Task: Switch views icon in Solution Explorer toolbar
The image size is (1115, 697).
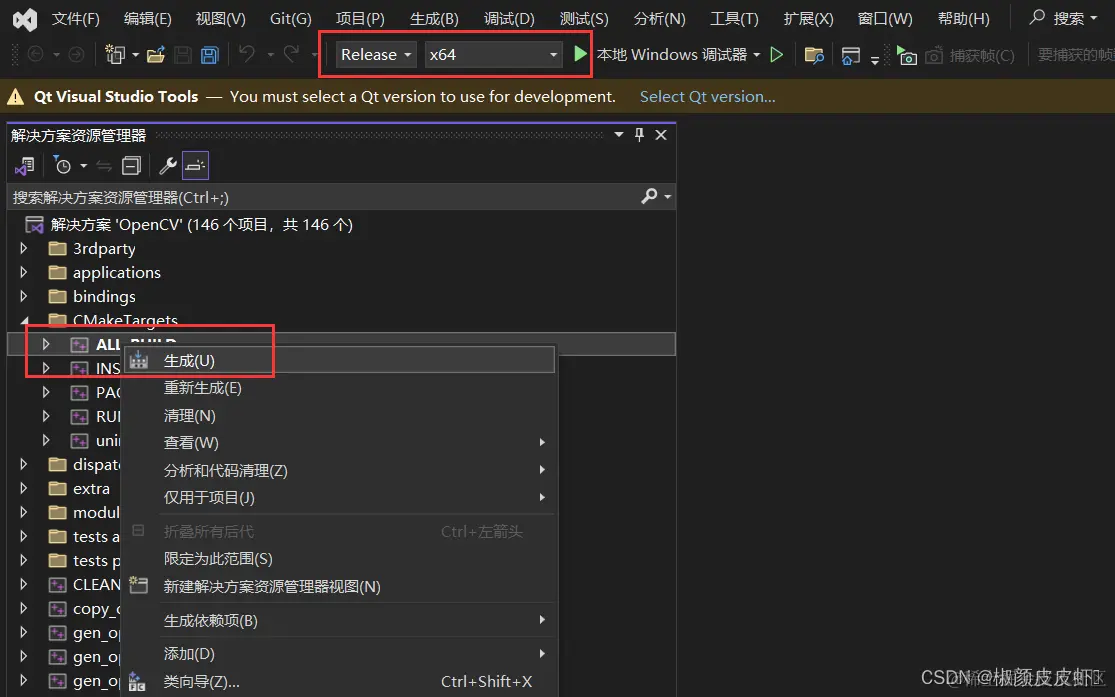Action: point(25,166)
